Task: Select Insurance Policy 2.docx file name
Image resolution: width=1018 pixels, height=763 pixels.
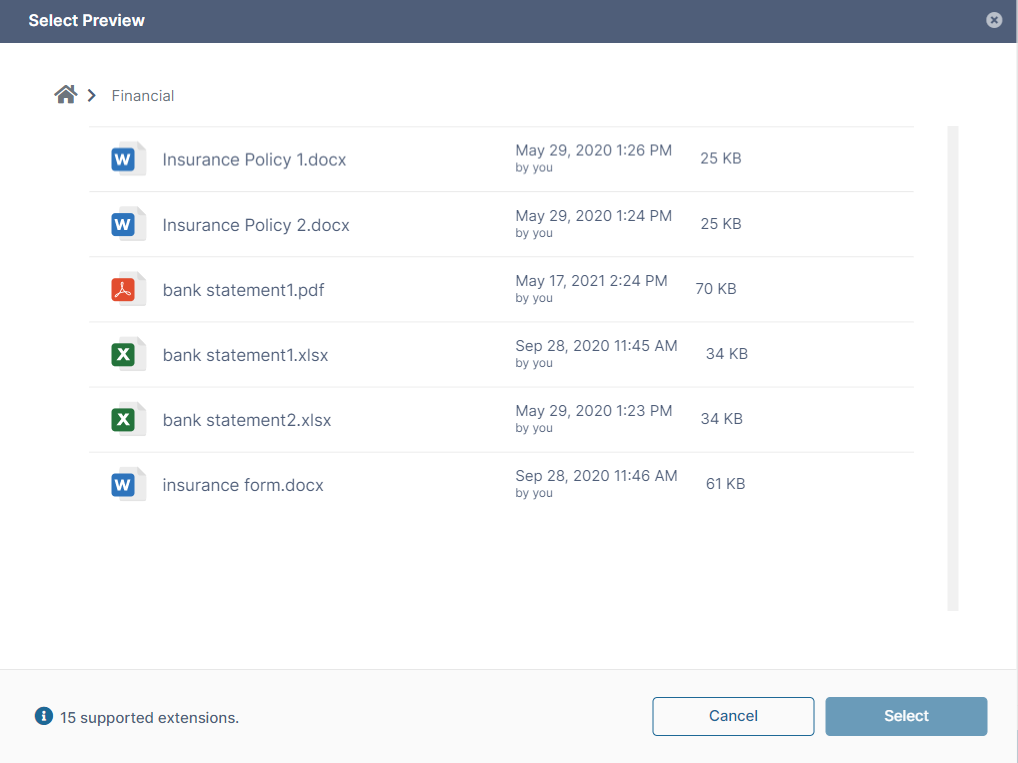Action: (x=256, y=225)
